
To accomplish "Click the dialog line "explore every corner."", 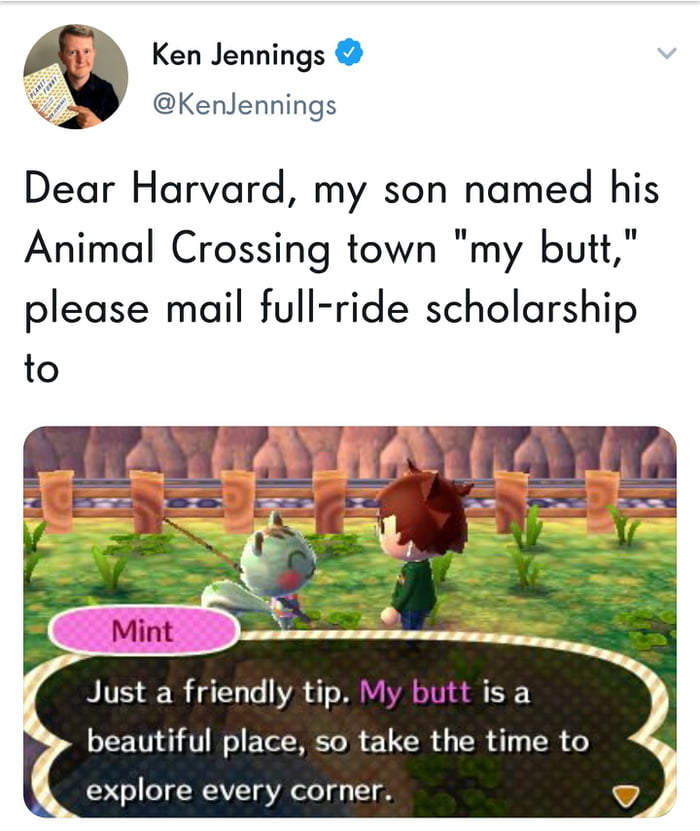I will coord(235,792).
